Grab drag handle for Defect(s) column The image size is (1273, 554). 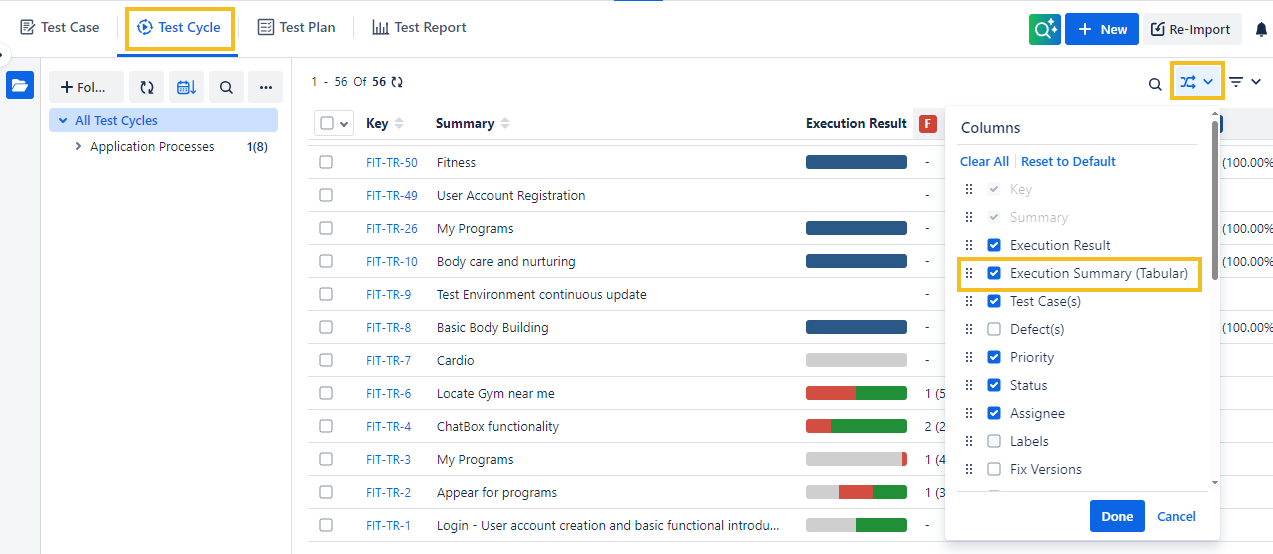tap(968, 329)
